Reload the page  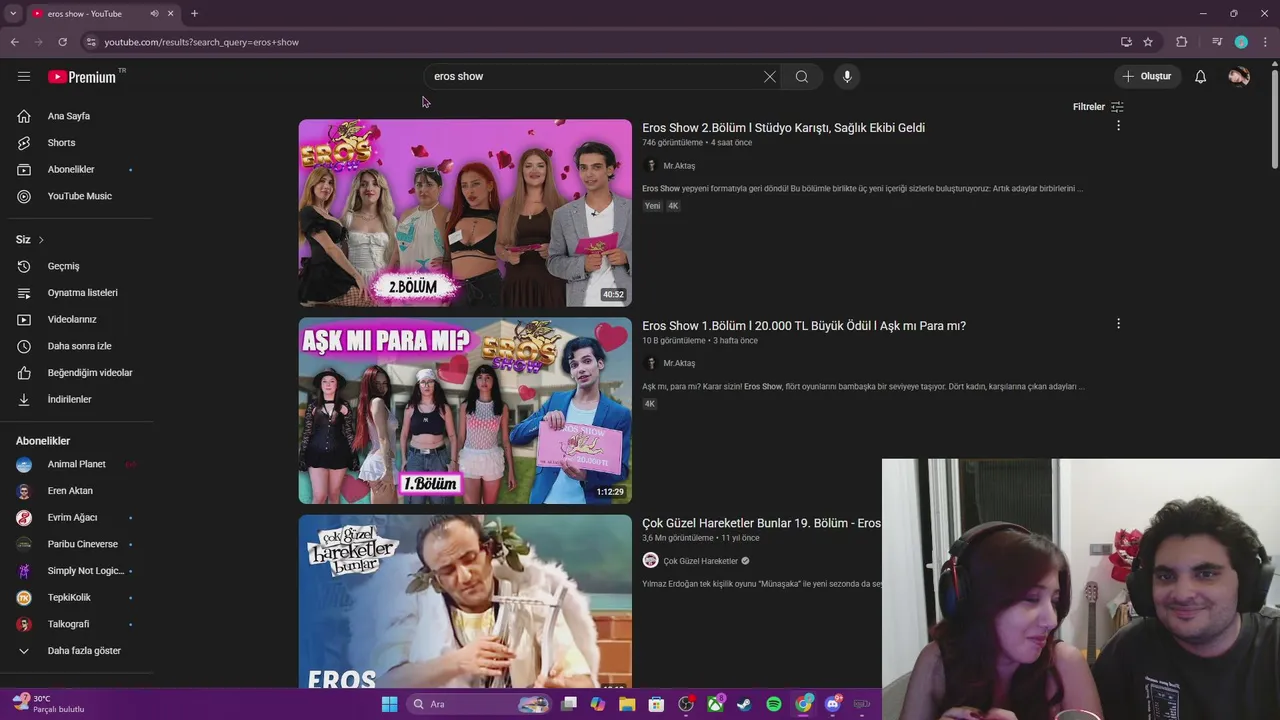62,42
